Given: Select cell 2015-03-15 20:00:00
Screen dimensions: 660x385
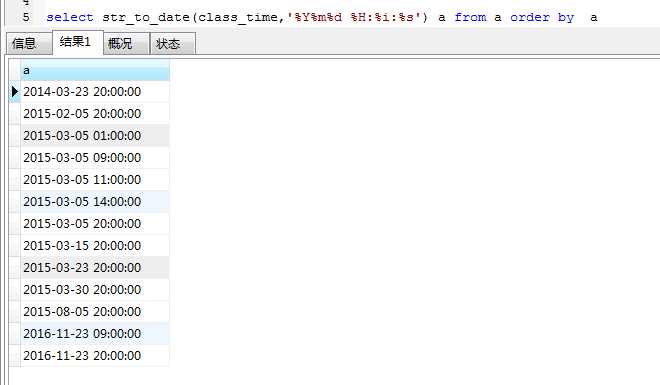Looking at the screenshot, I should [95, 245].
